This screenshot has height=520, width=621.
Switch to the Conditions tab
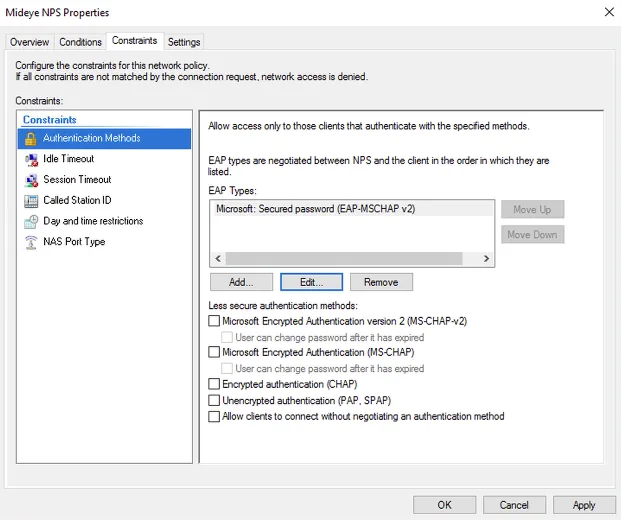(x=80, y=42)
